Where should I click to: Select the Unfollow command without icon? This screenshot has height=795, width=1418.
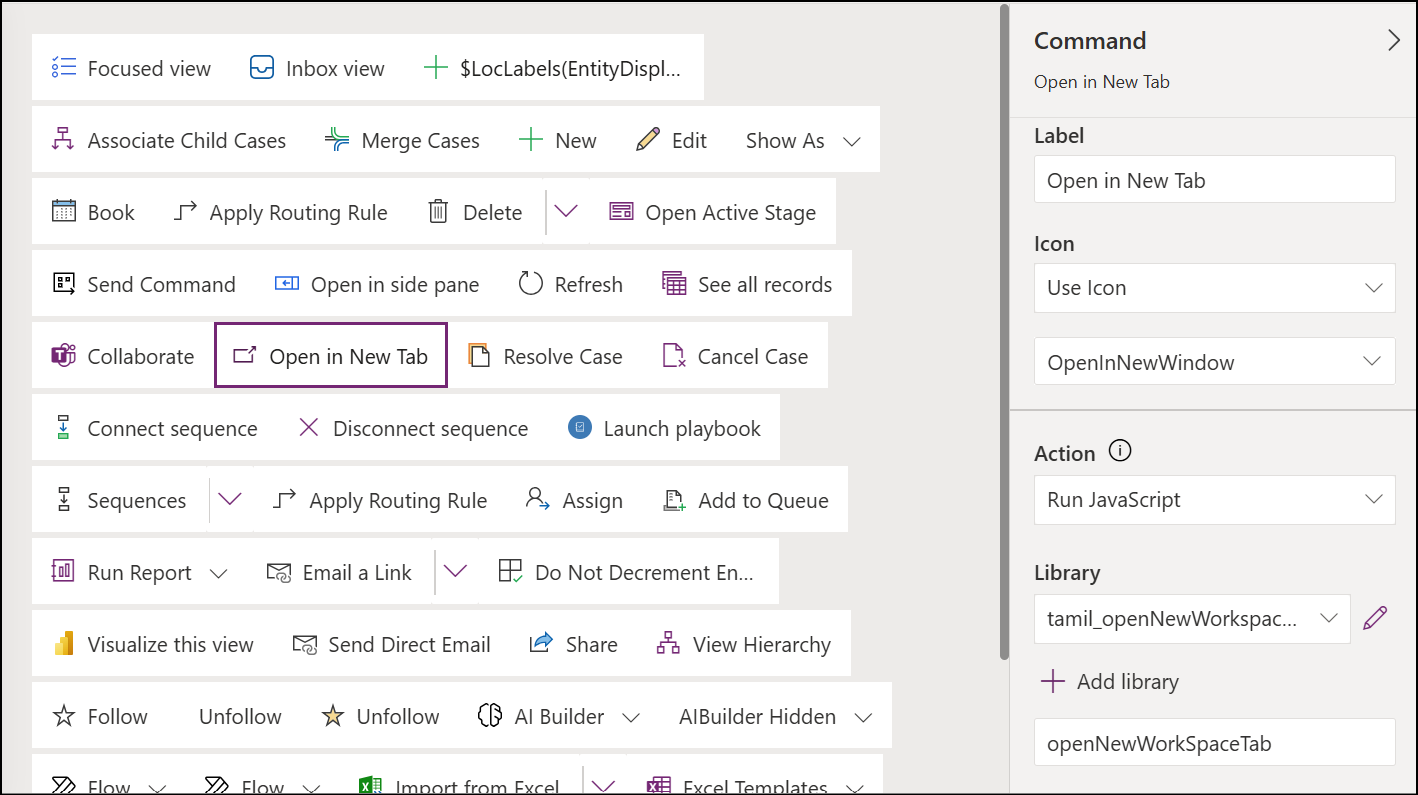[240, 716]
